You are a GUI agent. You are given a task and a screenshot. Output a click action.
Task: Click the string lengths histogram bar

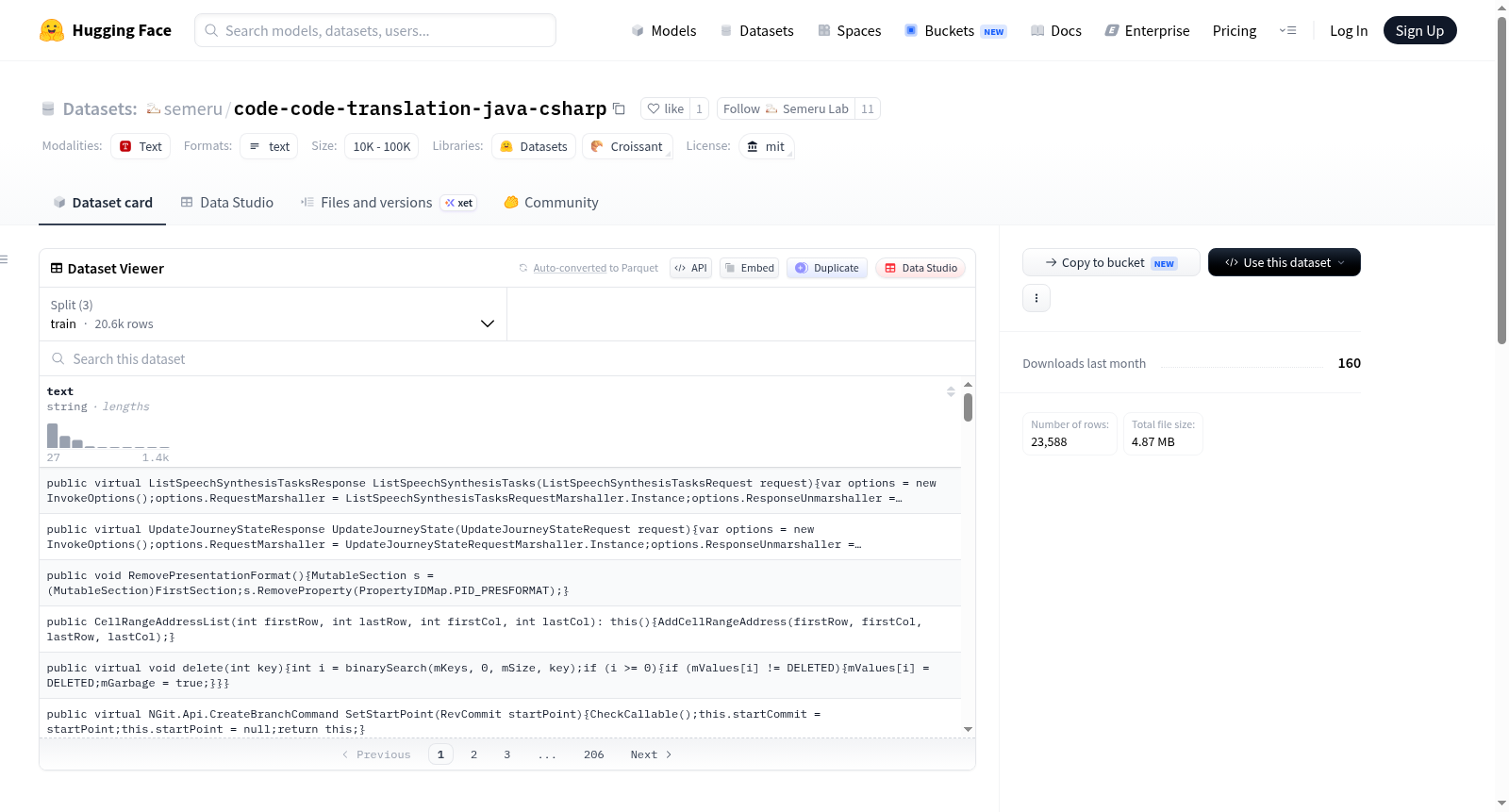pos(53,435)
